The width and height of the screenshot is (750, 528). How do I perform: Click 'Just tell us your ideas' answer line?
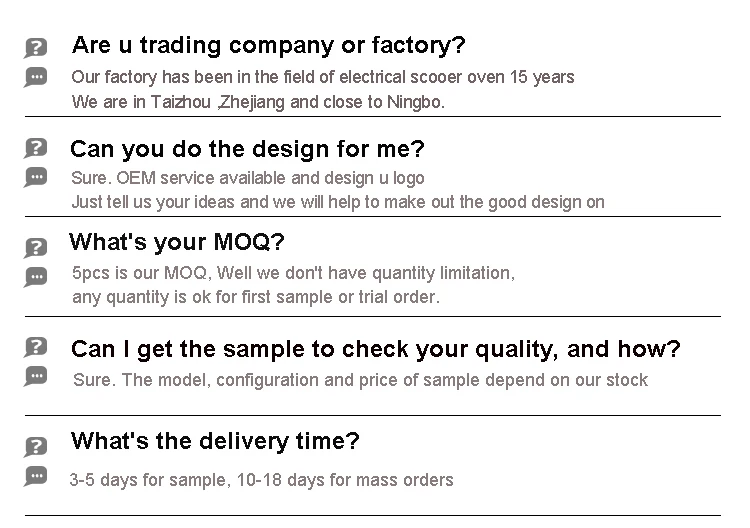[x=338, y=202]
